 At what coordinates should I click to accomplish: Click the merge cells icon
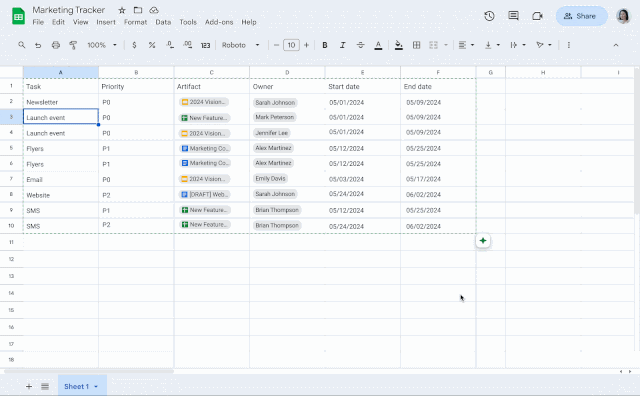[433, 45]
